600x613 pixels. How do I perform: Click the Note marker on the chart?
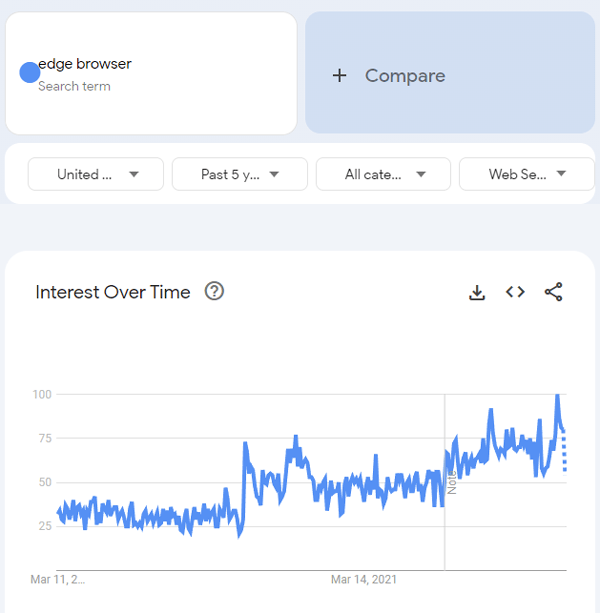451,481
